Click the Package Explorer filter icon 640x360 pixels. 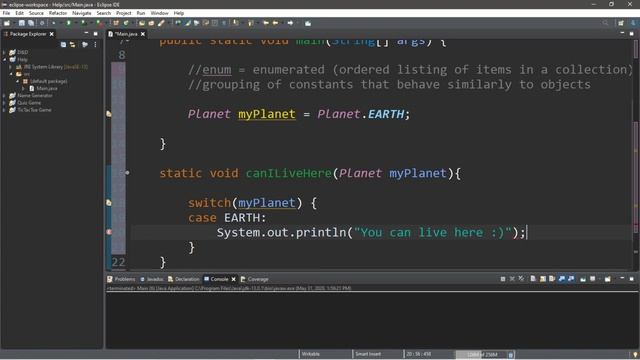[85, 44]
